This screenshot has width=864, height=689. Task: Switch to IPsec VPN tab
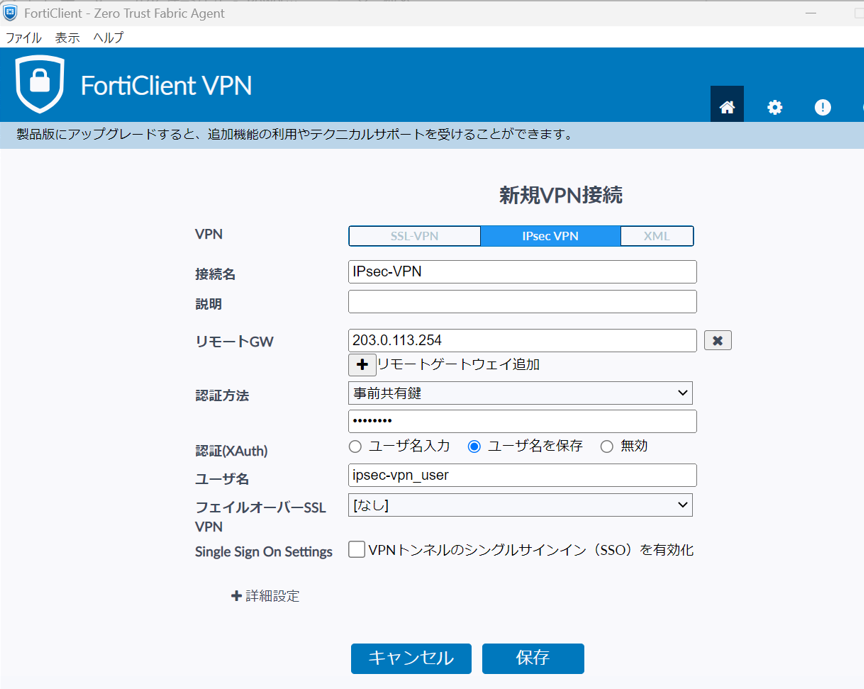pos(550,236)
